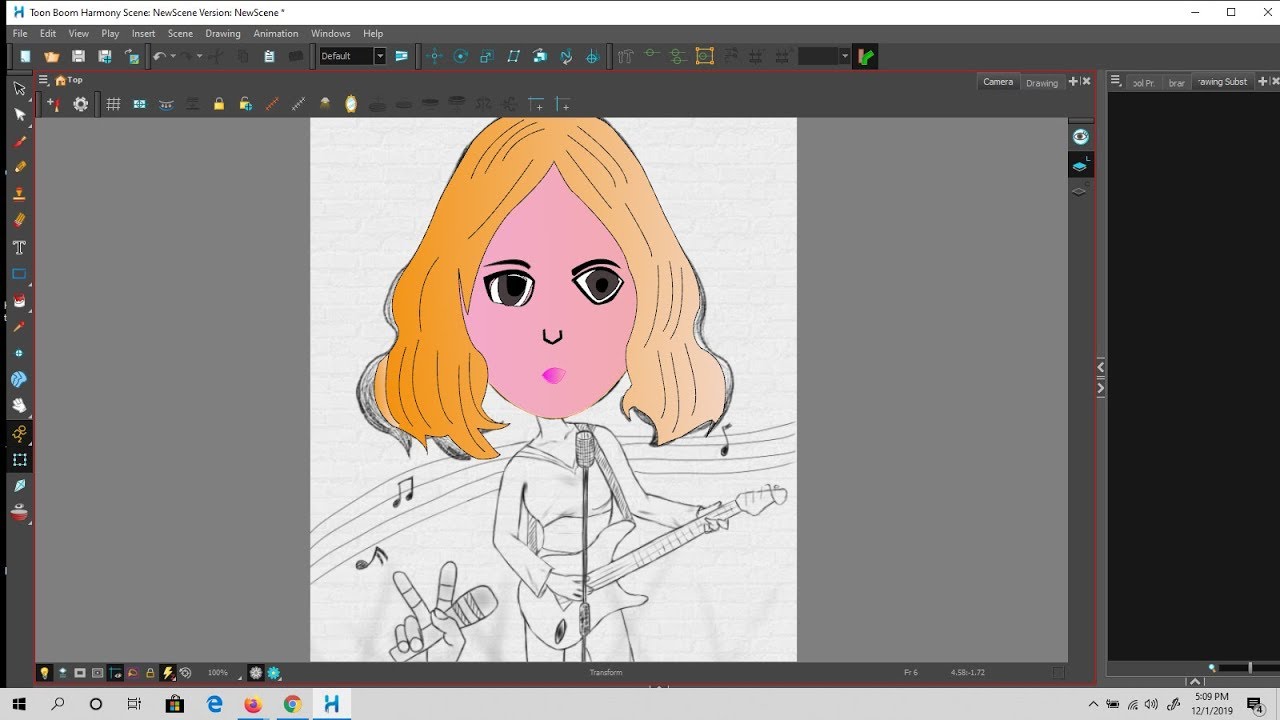Save the scene with the floppy icon

(x=78, y=57)
